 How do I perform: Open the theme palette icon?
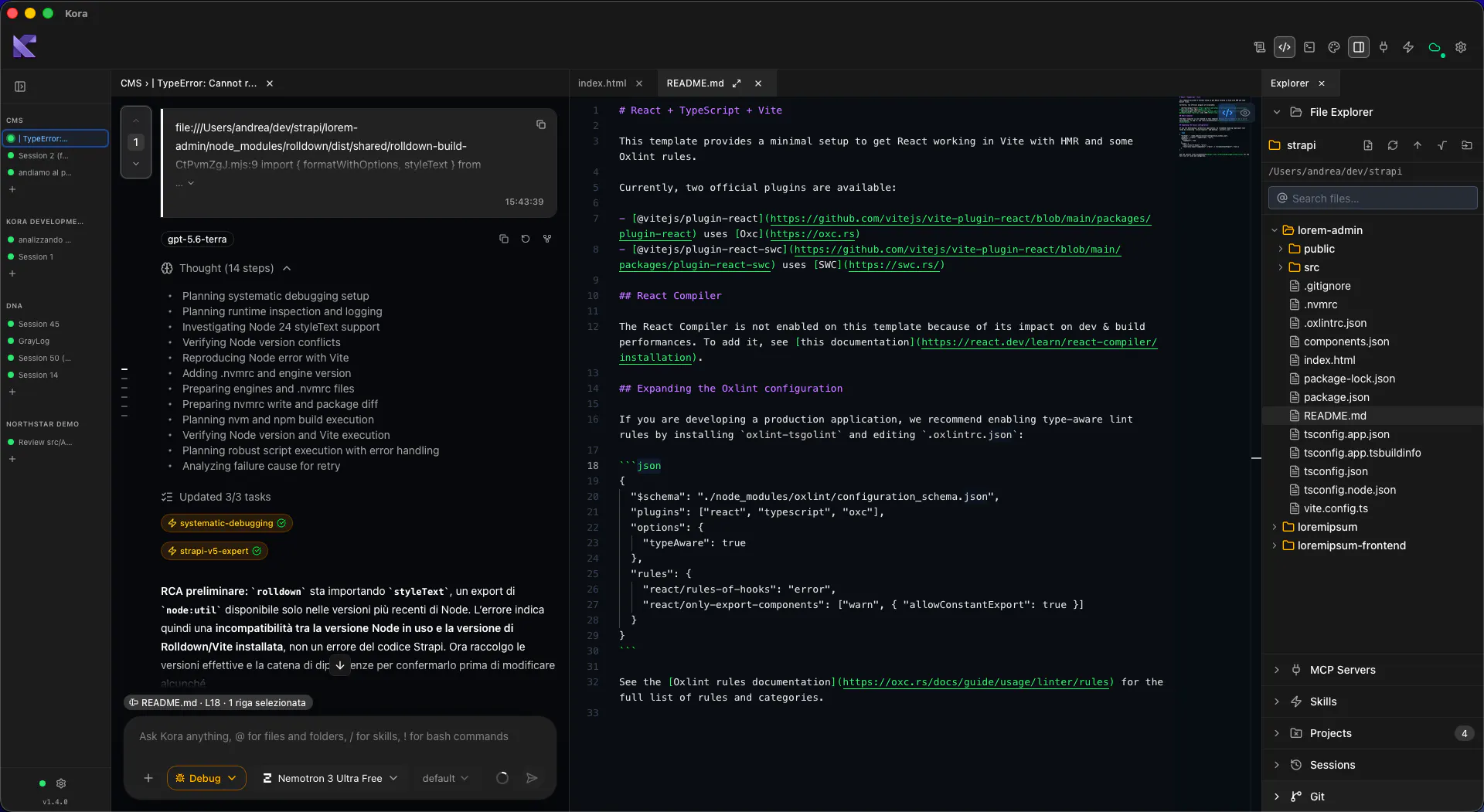point(1334,47)
